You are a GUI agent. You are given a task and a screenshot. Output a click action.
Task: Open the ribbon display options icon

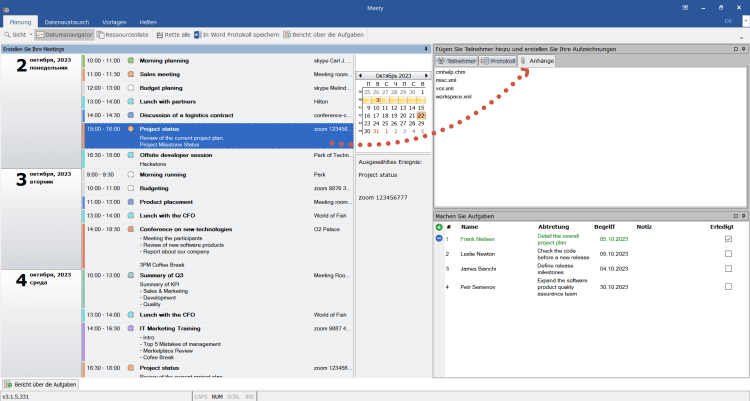click(x=685, y=8)
